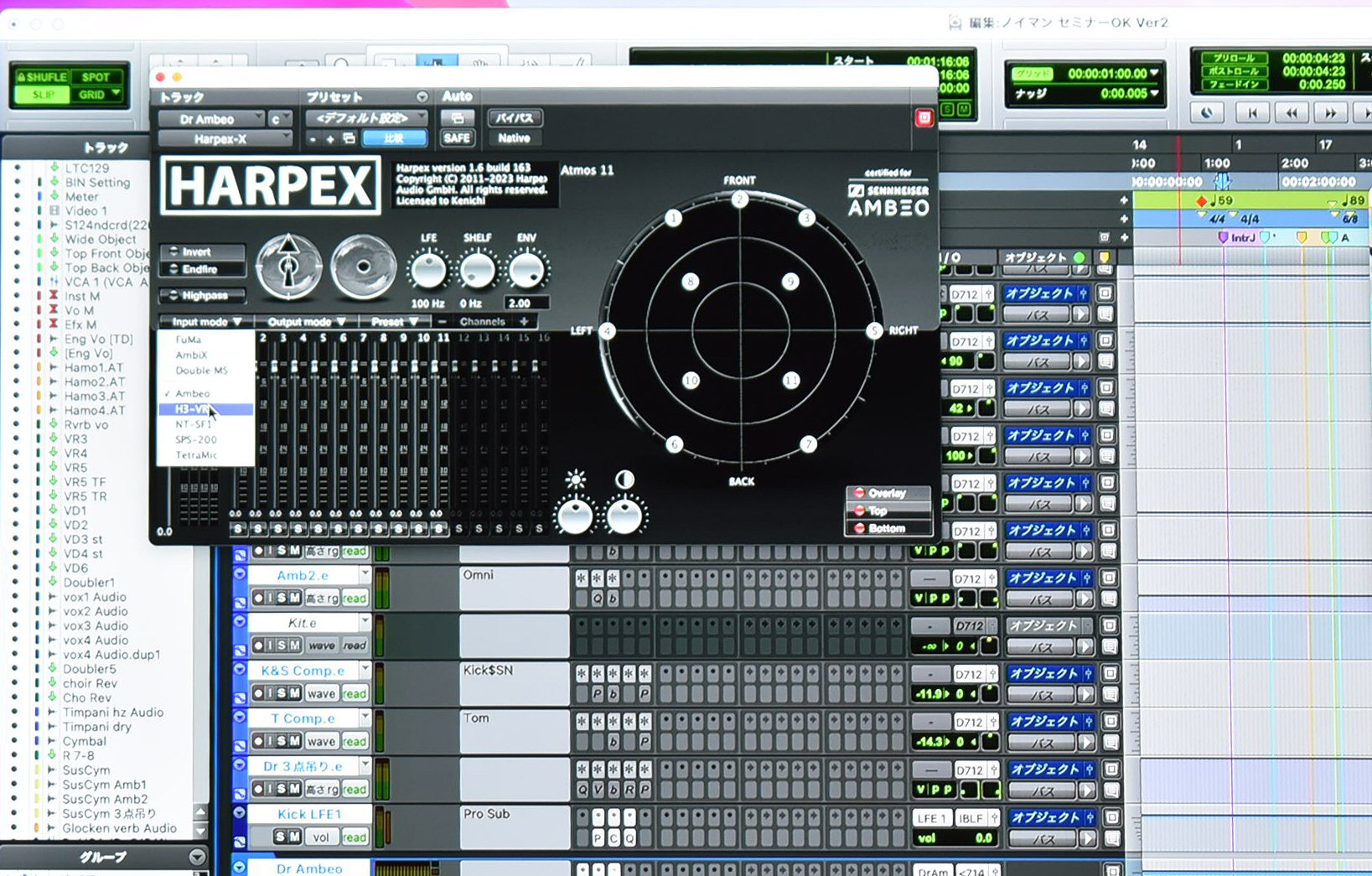Click the blue 比較 compare button
Viewport: 1372px width, 876px height.
click(x=394, y=138)
